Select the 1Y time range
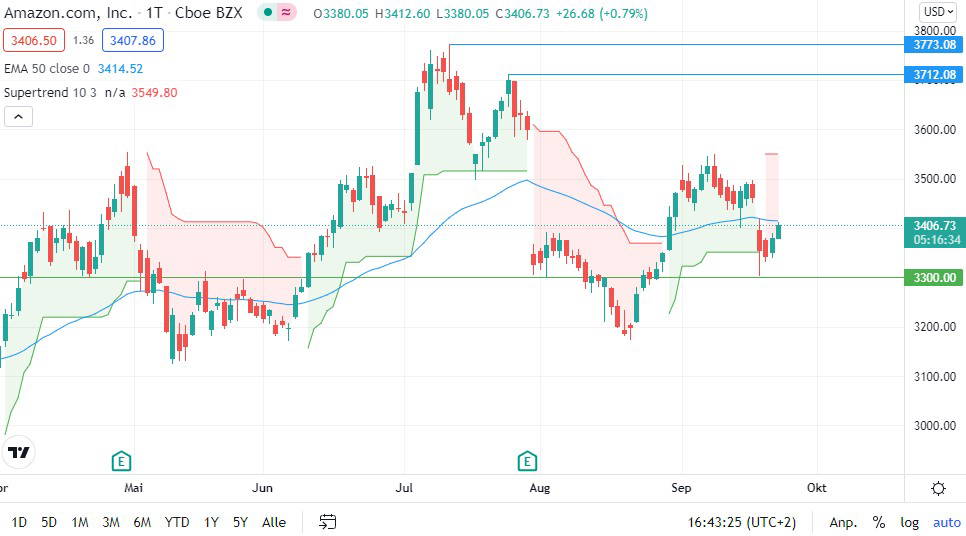The width and height of the screenshot is (966, 536). [x=211, y=522]
